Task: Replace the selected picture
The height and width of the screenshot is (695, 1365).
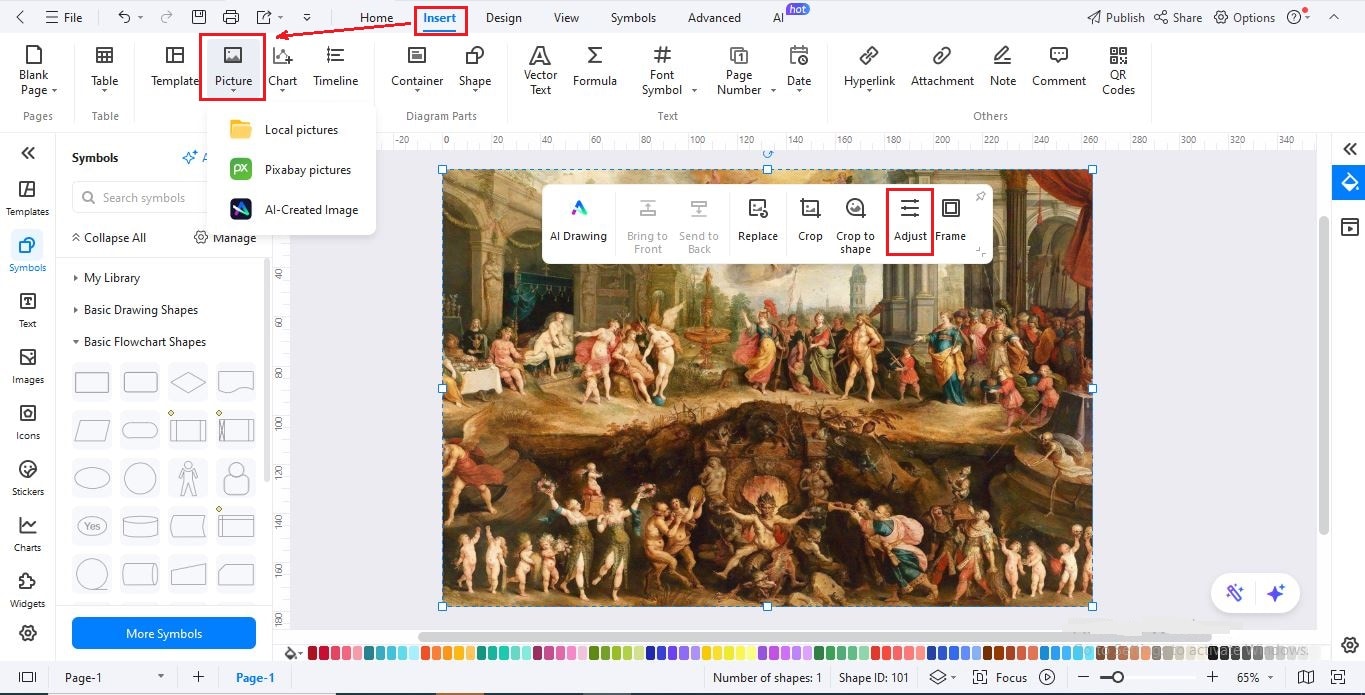Action: pos(758,220)
